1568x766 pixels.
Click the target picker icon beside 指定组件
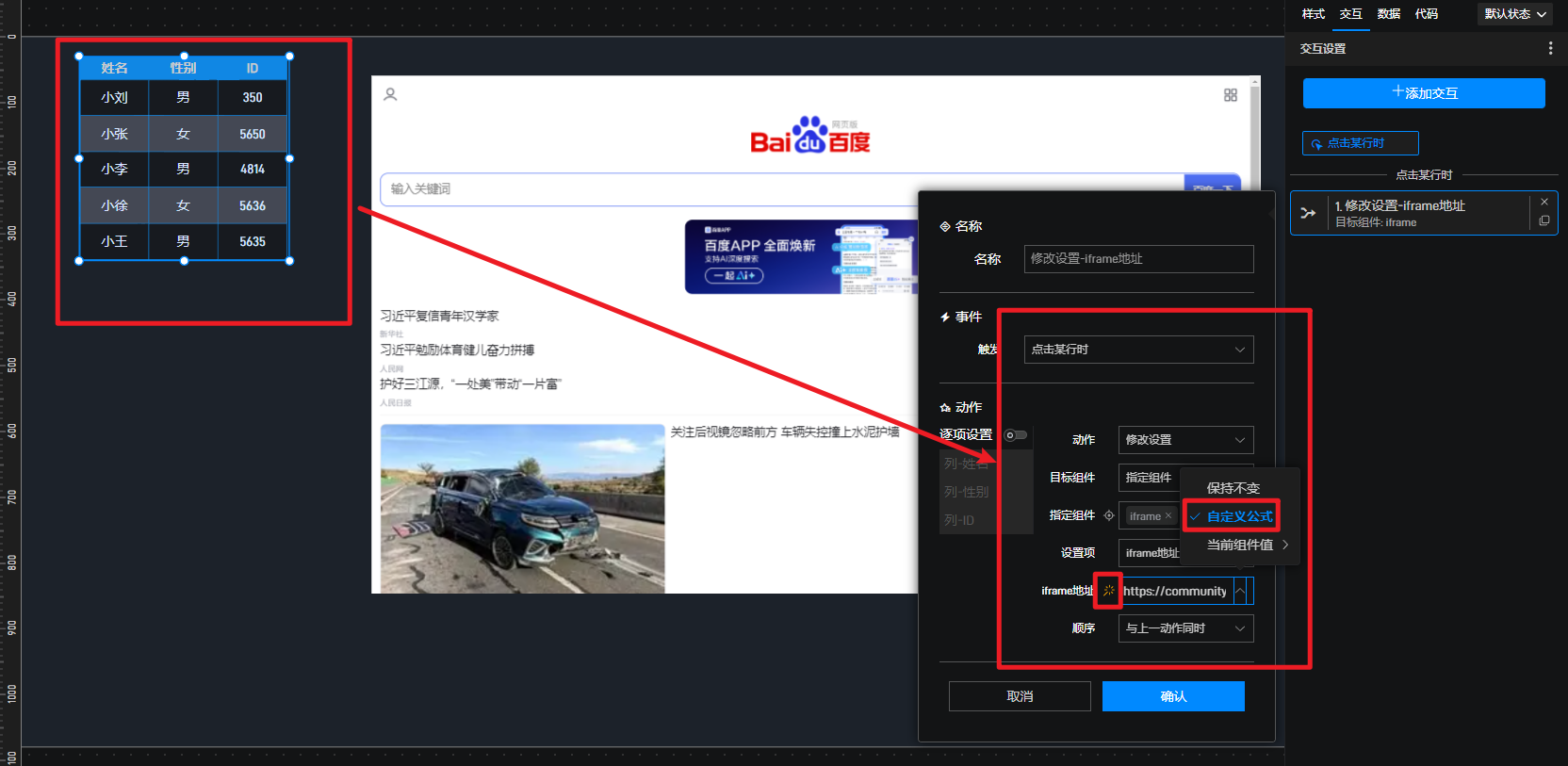1109,515
